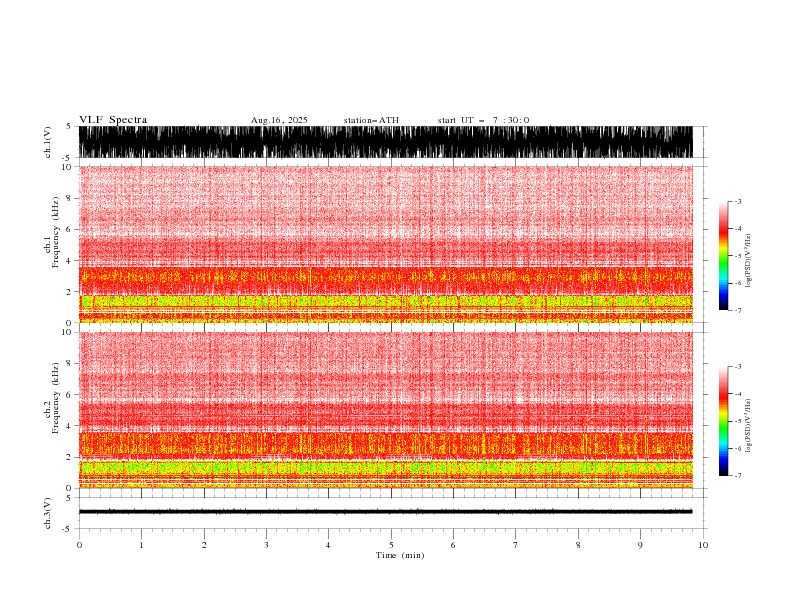
Task: Select the log(PSD) label beside ch.1 colorbar
Action: [749, 261]
